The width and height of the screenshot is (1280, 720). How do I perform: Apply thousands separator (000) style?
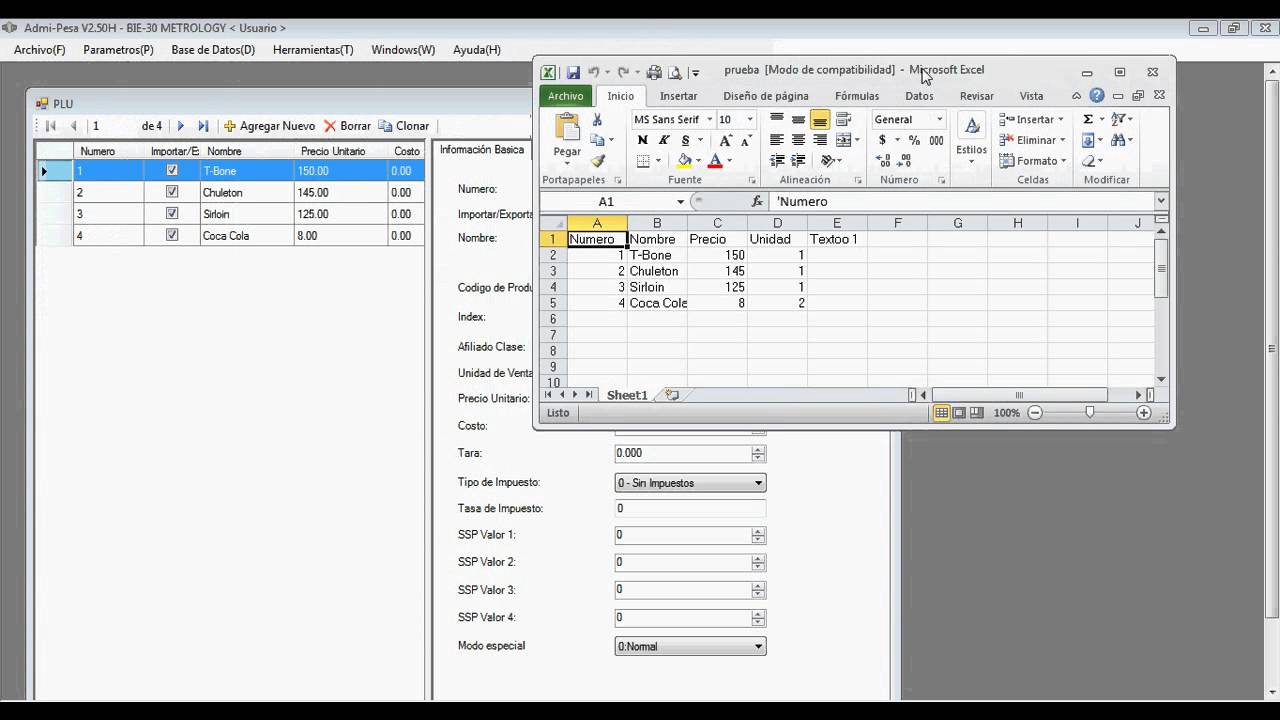click(936, 140)
